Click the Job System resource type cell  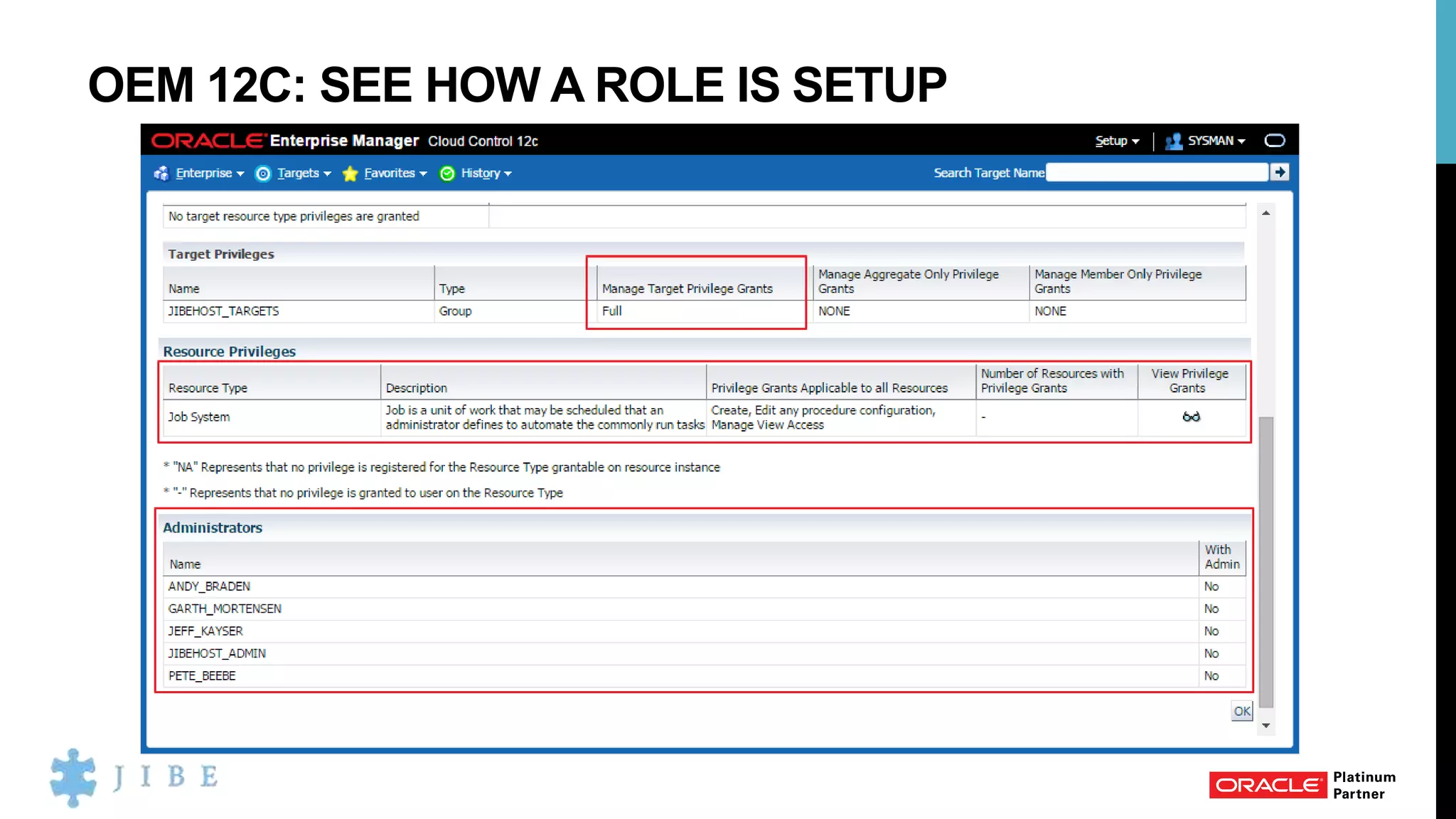[272, 417]
